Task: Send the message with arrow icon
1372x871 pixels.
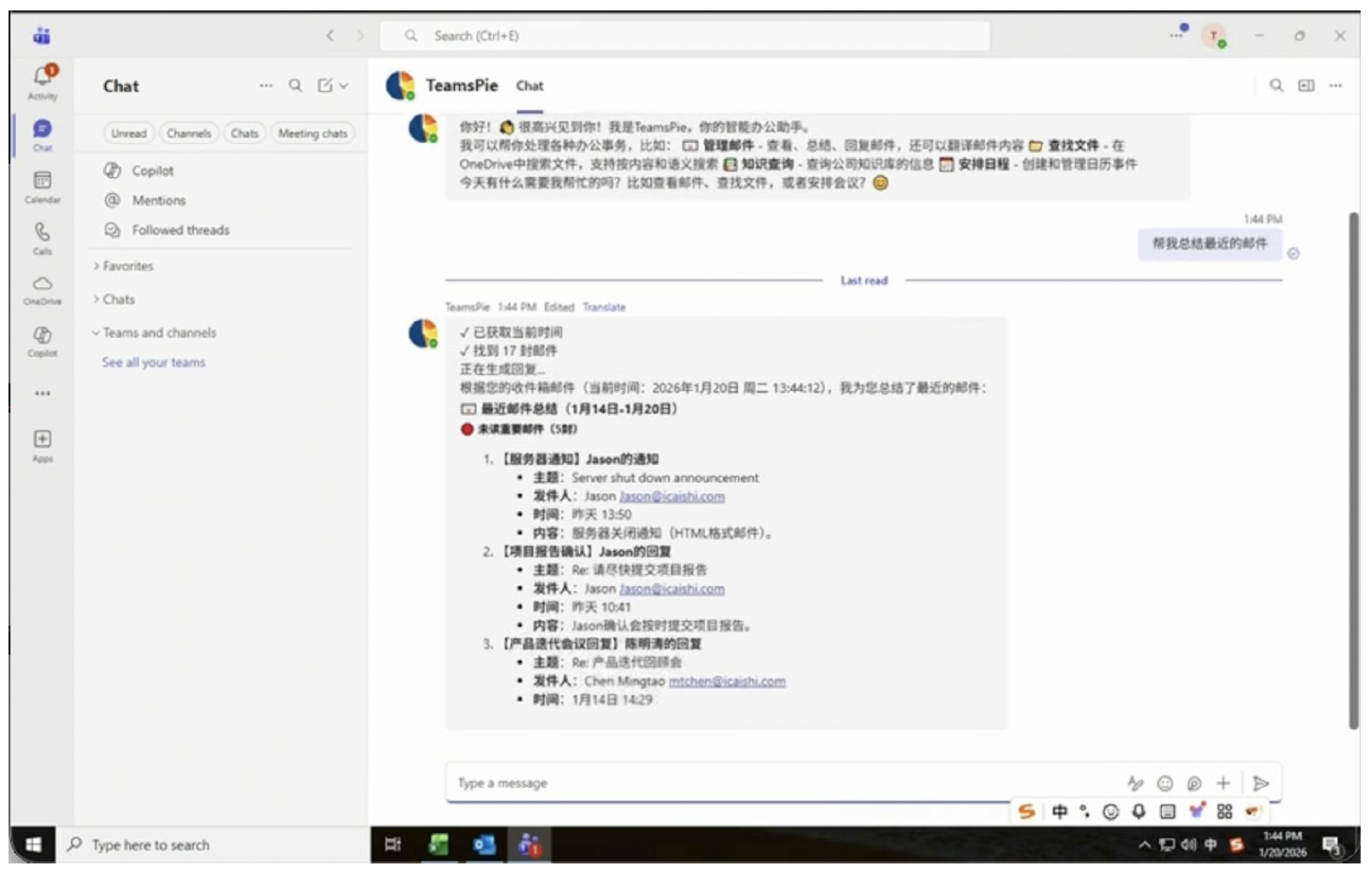Action: pyautogui.click(x=1260, y=783)
